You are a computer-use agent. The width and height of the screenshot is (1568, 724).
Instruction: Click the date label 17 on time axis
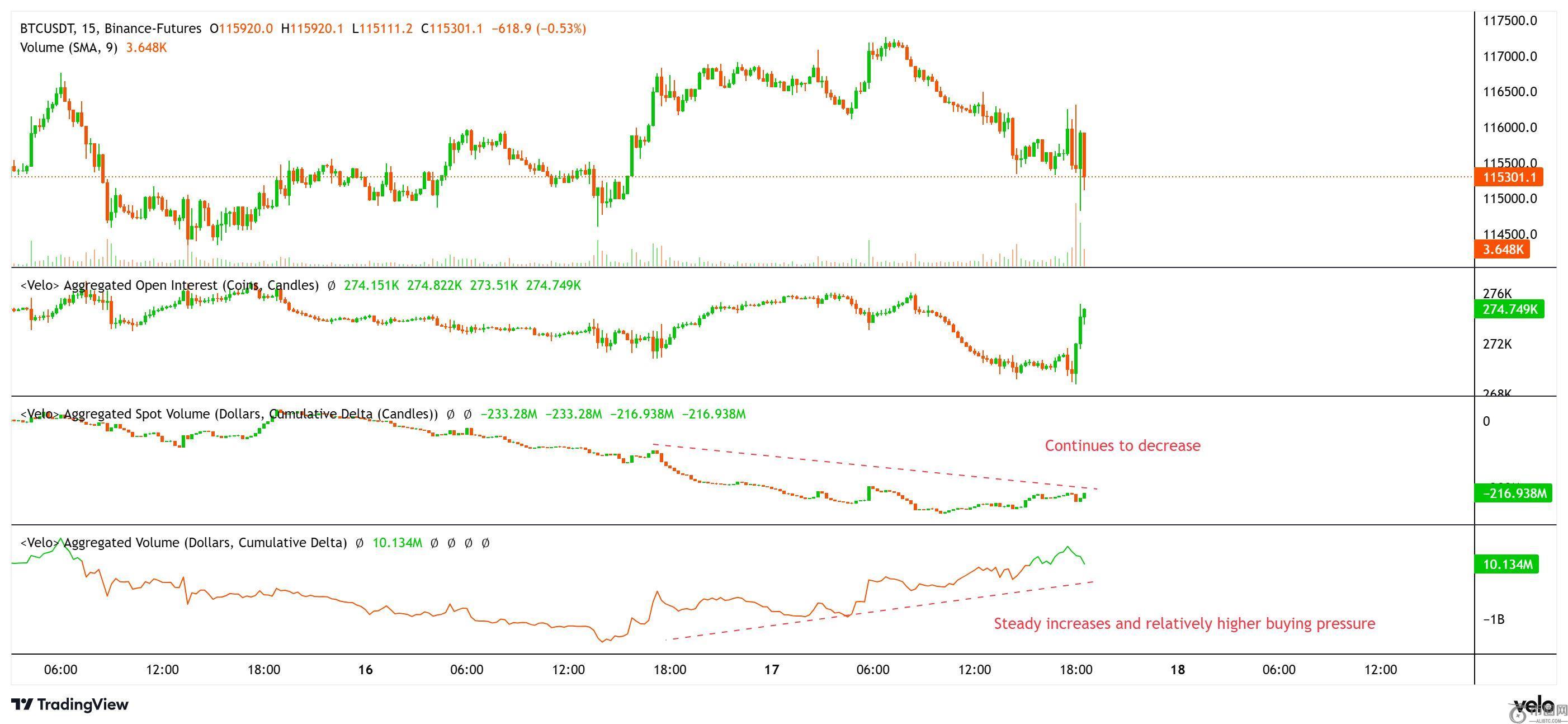[x=771, y=670]
